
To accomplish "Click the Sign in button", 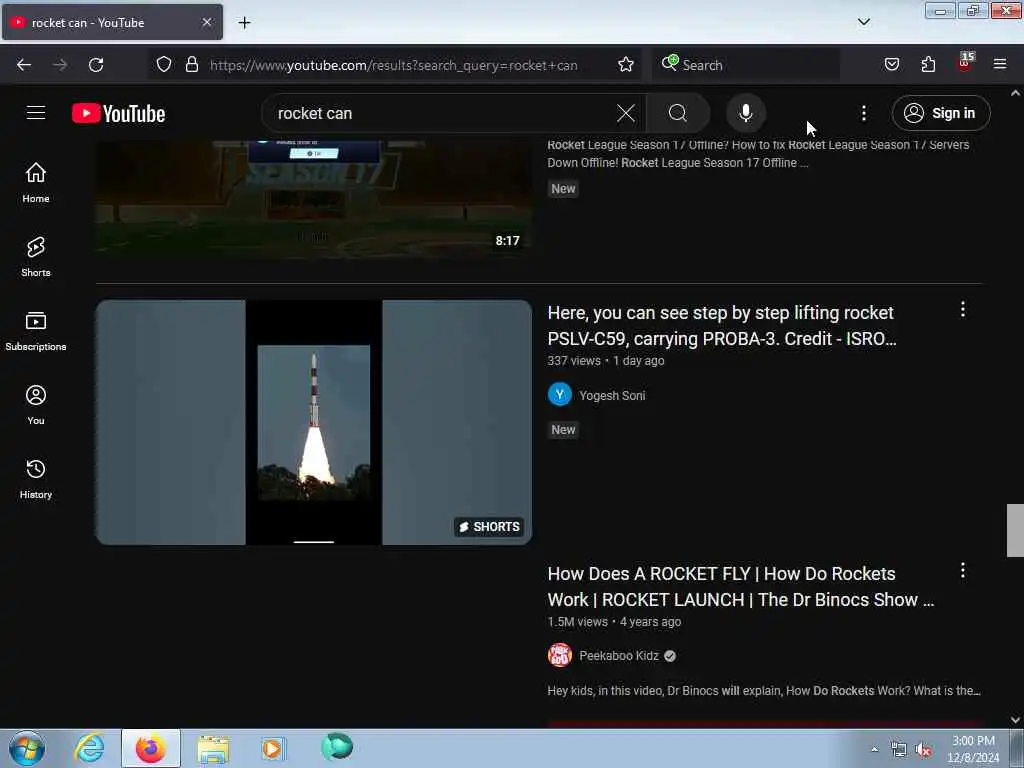I will (941, 114).
